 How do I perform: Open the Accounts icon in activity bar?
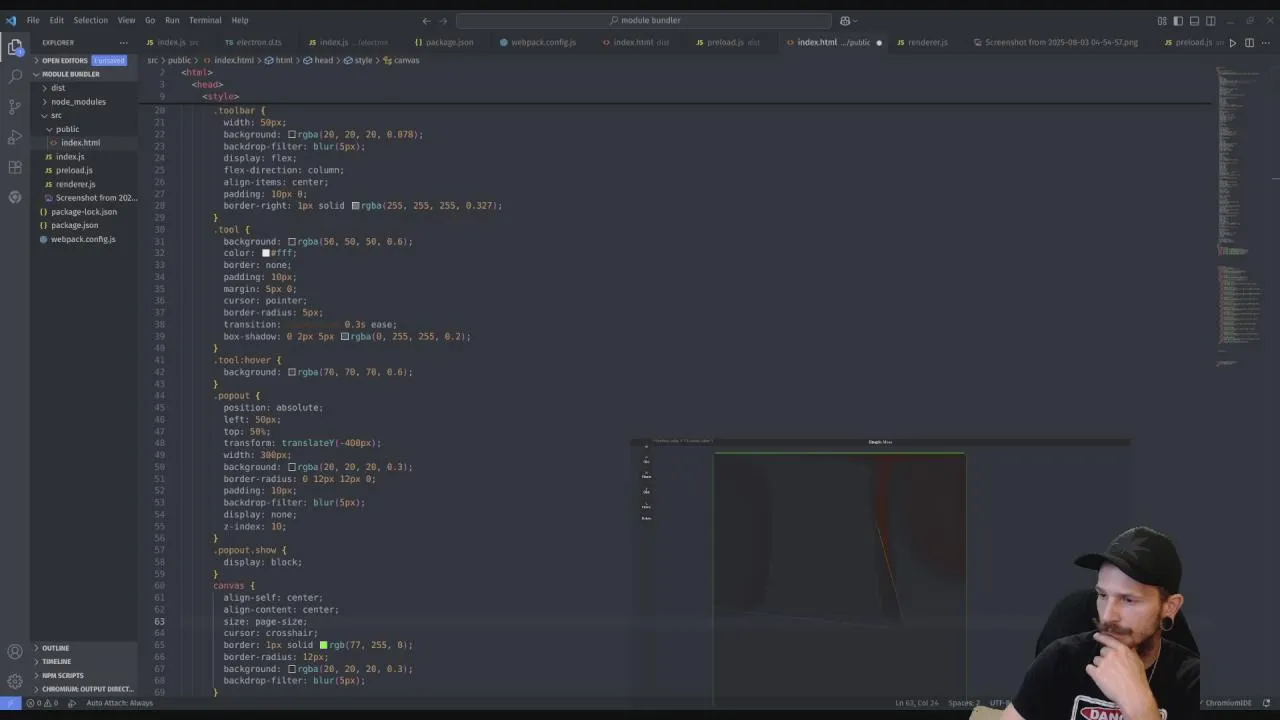[x=15, y=652]
